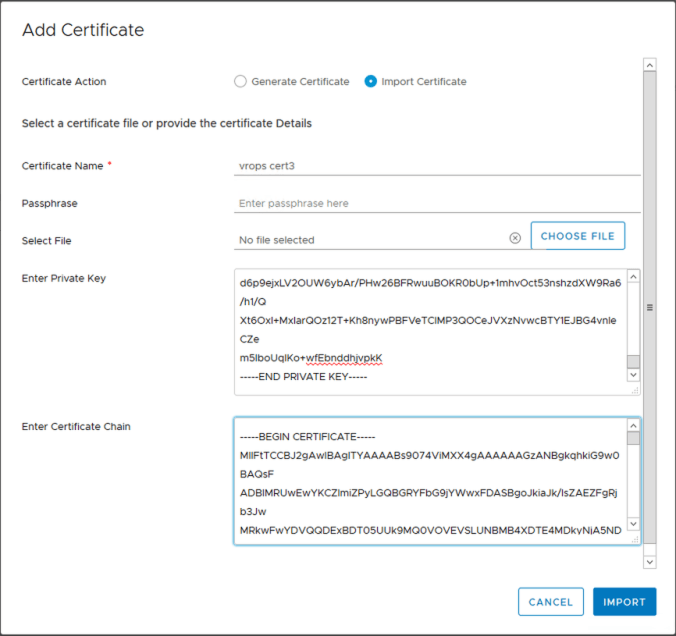Image resolution: width=676 pixels, height=636 pixels.
Task: Select the Import Certificate radio option
Action: click(371, 82)
